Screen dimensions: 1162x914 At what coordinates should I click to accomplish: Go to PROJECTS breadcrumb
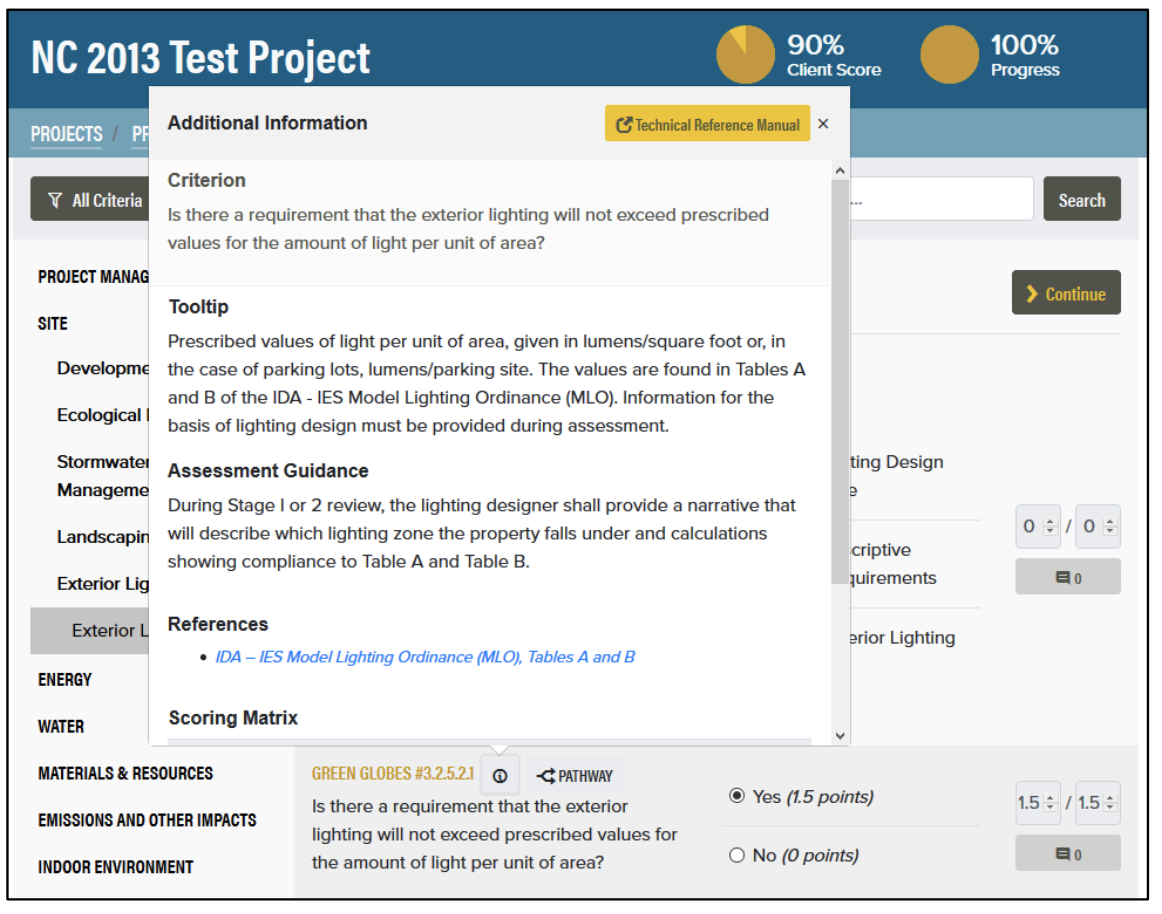[66, 134]
